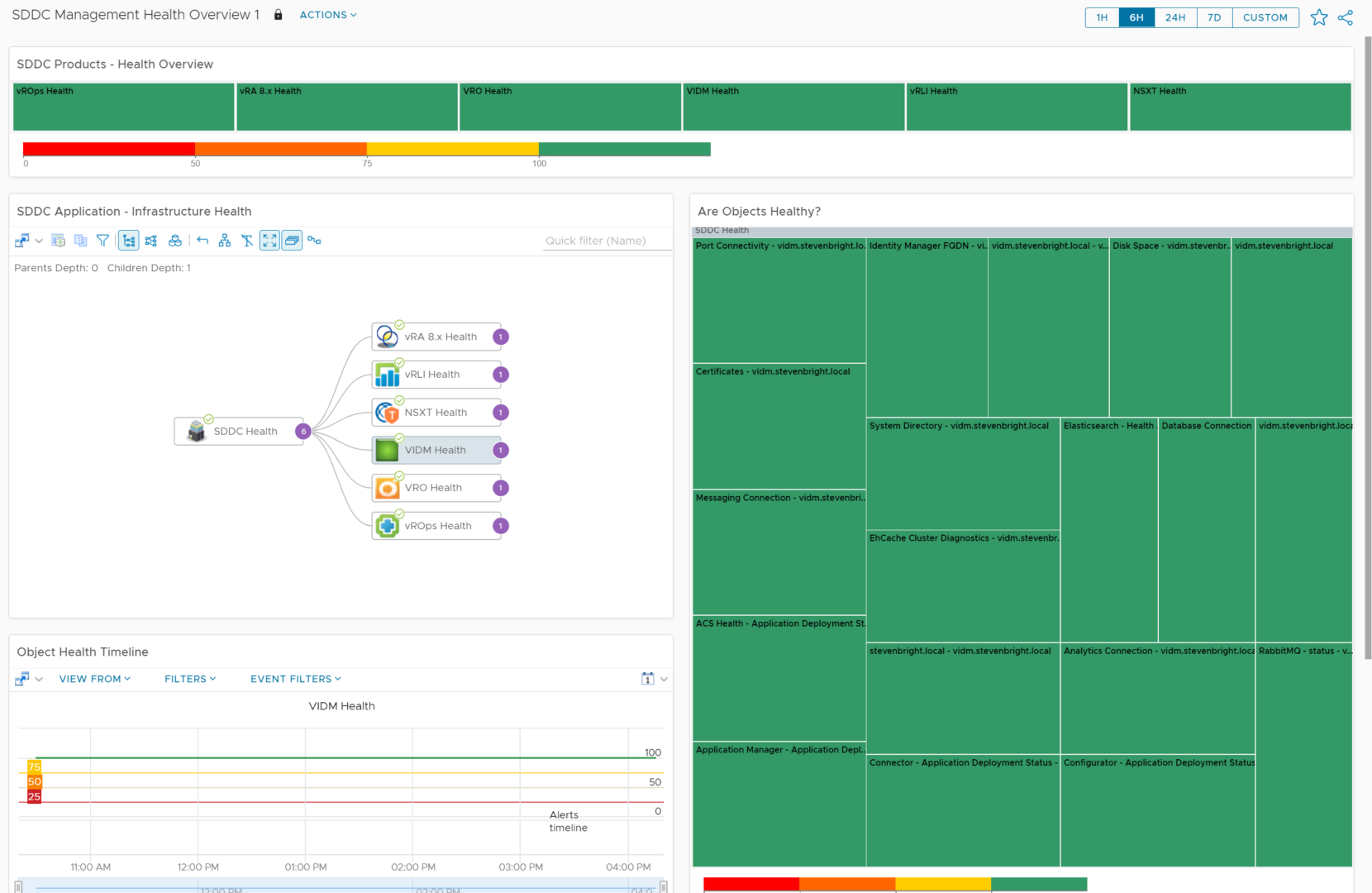Click the hierarchy tree layout icon
This screenshot has height=893, width=1372.
coord(225,241)
